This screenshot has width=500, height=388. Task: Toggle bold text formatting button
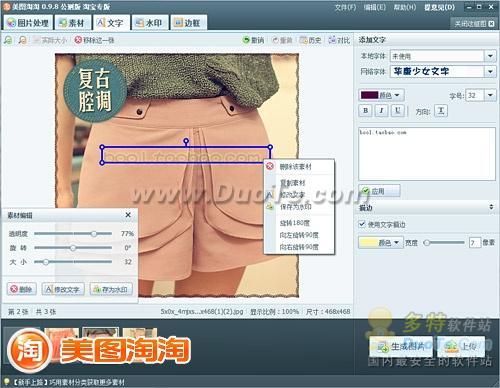366,111
